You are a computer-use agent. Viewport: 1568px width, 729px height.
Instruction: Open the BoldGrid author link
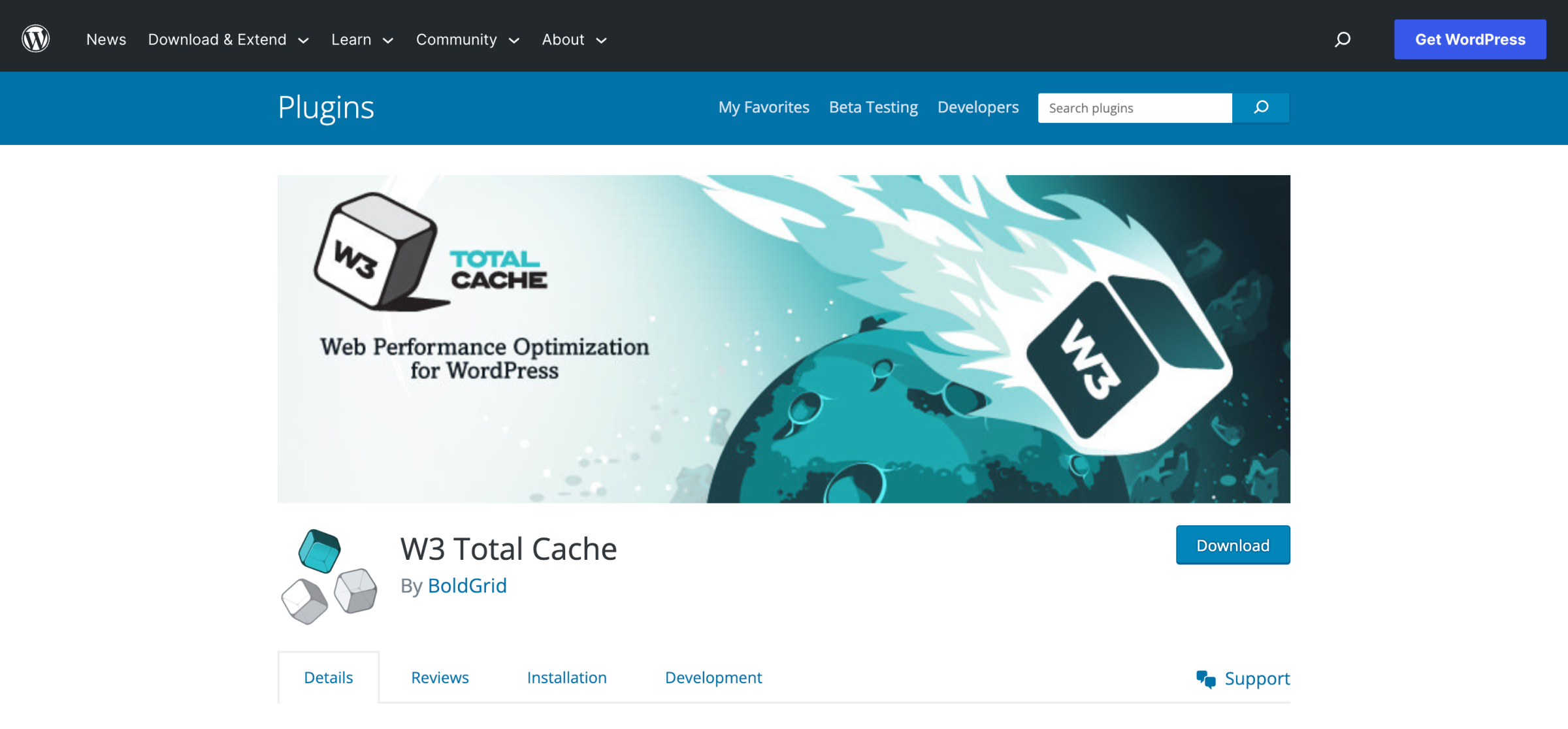coord(467,586)
